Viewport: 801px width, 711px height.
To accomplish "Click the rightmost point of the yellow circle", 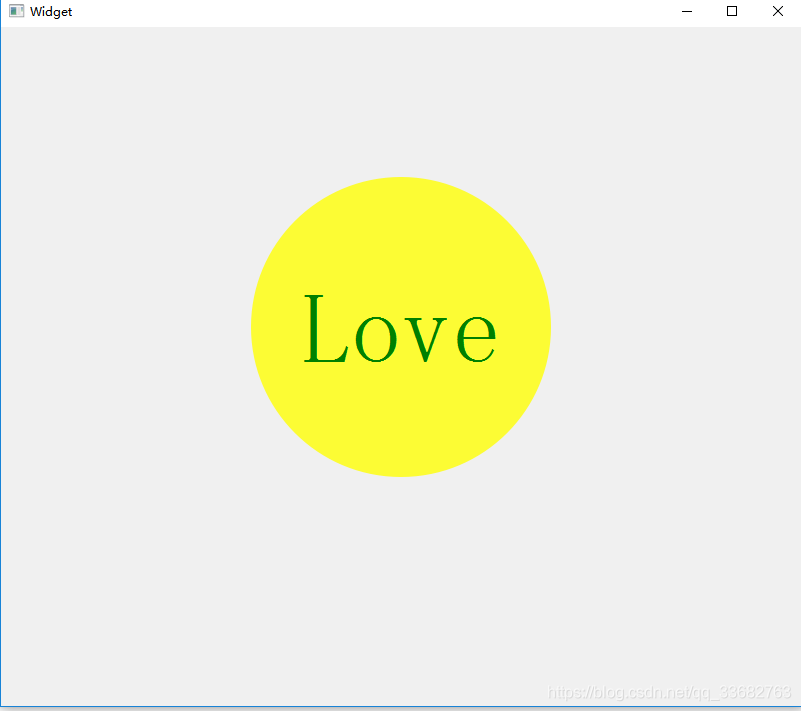I will click(x=548, y=327).
